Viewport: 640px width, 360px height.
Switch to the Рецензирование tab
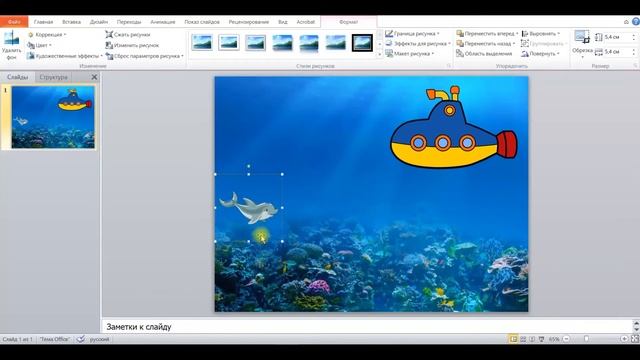pos(249,22)
